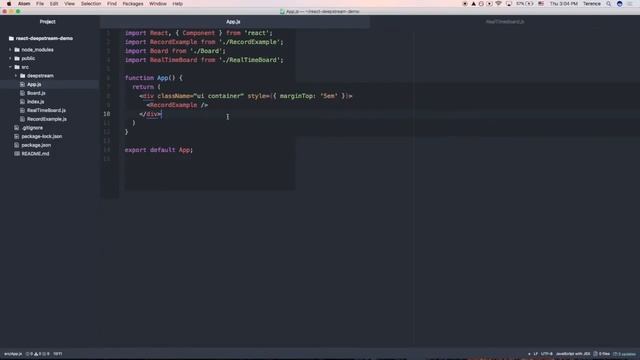Click the RecordExample.js file icon

pyautogui.click(x=22, y=119)
